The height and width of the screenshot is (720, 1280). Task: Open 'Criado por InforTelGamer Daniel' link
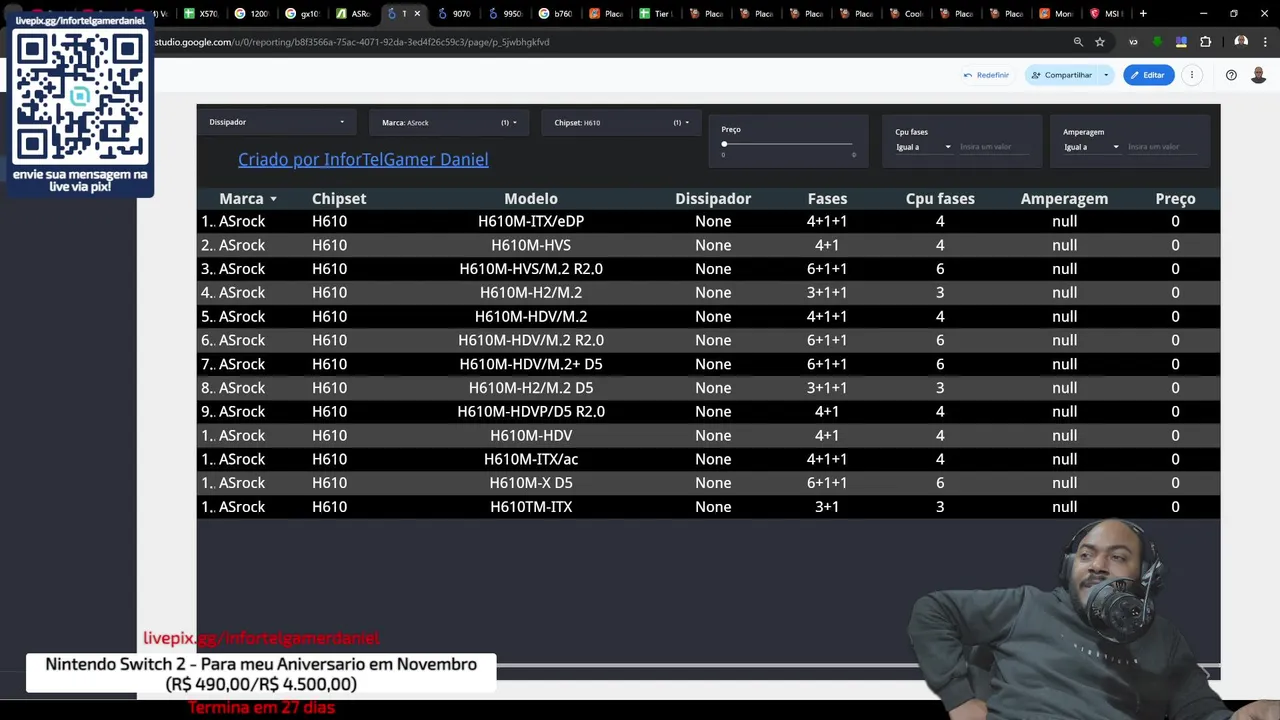pos(363,160)
